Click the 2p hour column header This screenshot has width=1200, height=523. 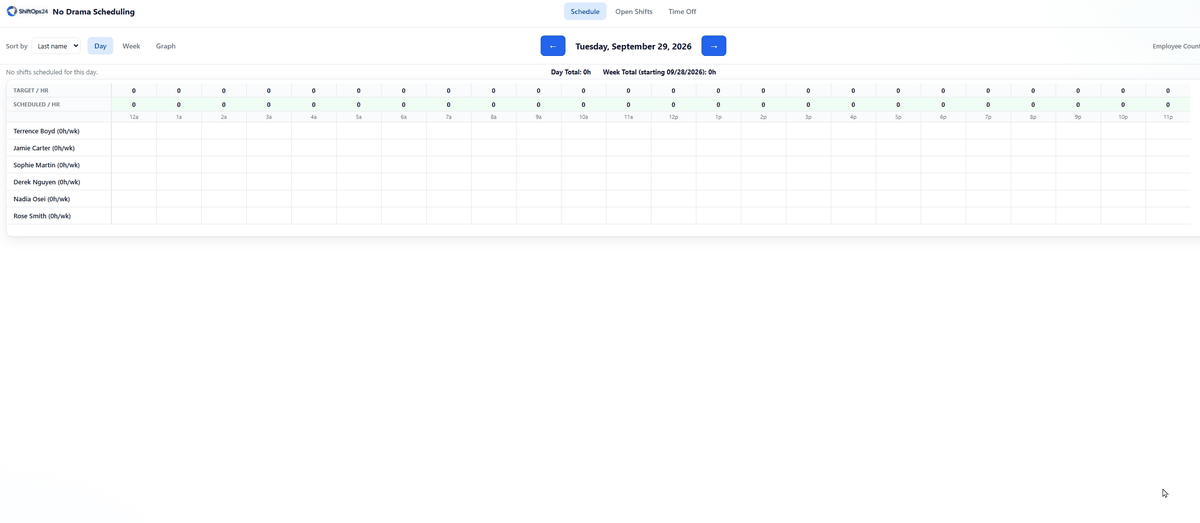point(764,117)
